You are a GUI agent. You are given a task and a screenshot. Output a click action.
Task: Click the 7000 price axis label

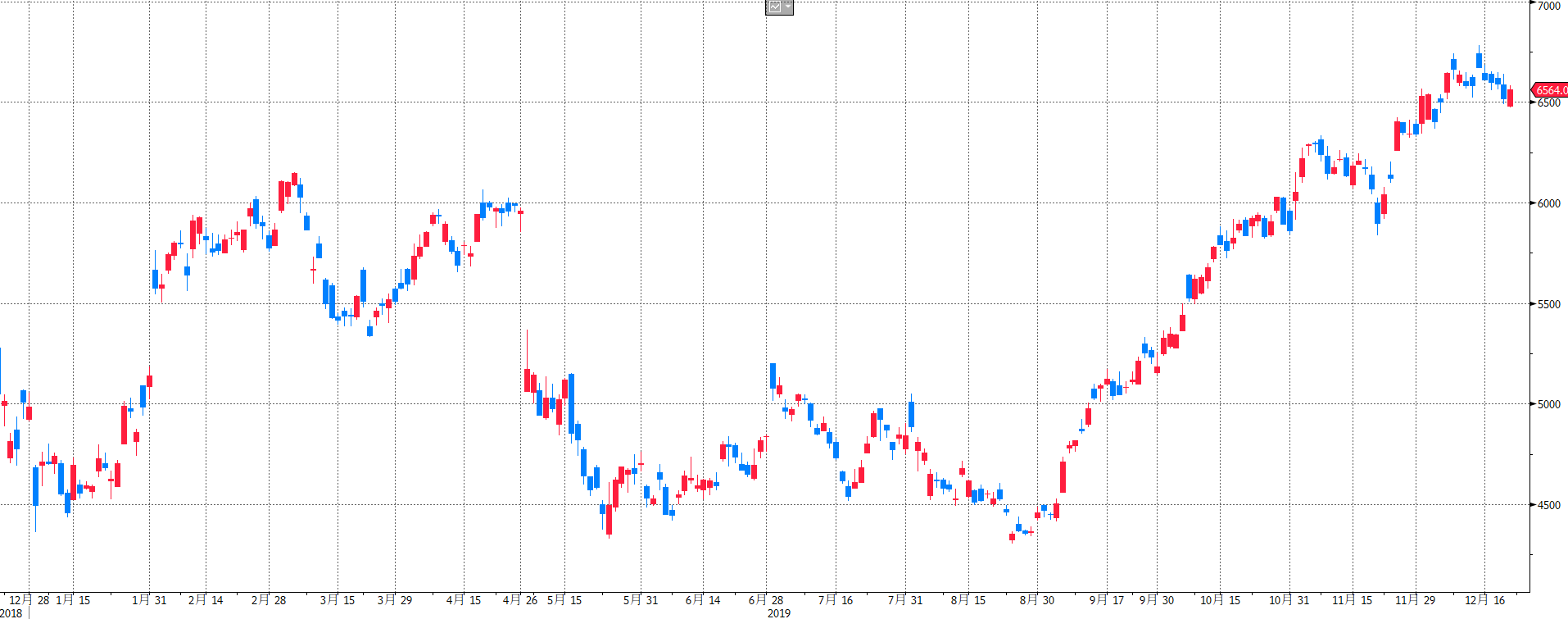click(x=1548, y=6)
